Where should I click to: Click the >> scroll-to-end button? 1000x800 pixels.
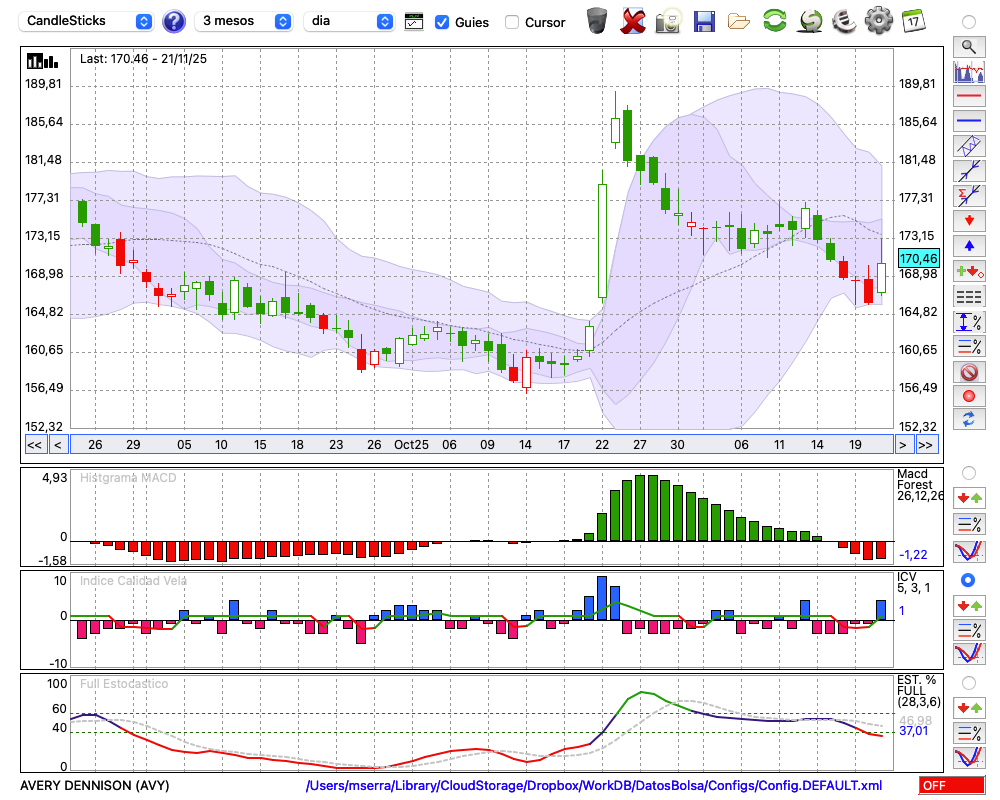[926, 445]
